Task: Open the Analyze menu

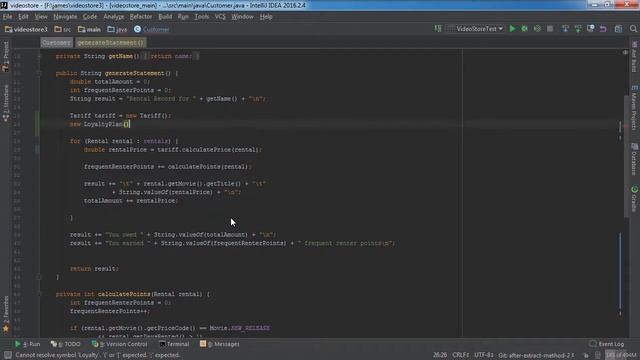Action: point(113,17)
